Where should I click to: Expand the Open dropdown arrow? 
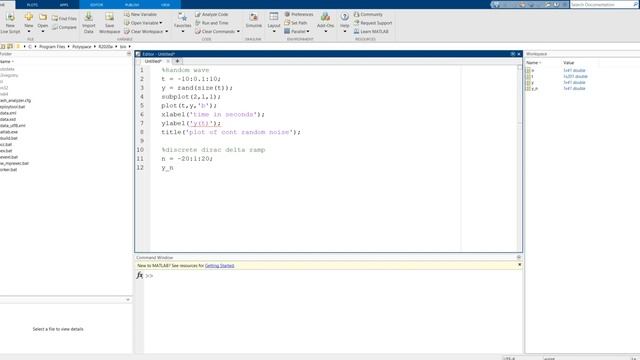coord(43,31)
